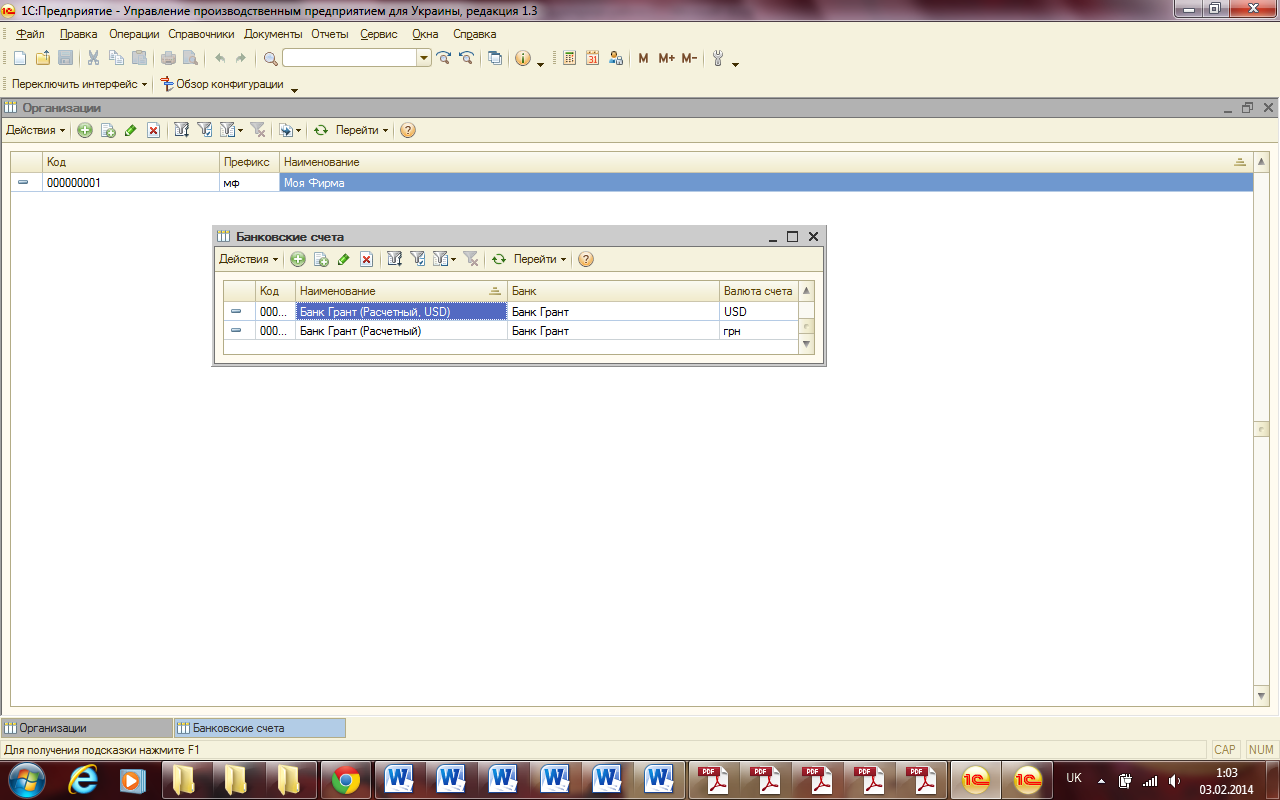Add new account in Банковские счета toolbar
Image resolution: width=1280 pixels, height=800 pixels.
(x=298, y=259)
